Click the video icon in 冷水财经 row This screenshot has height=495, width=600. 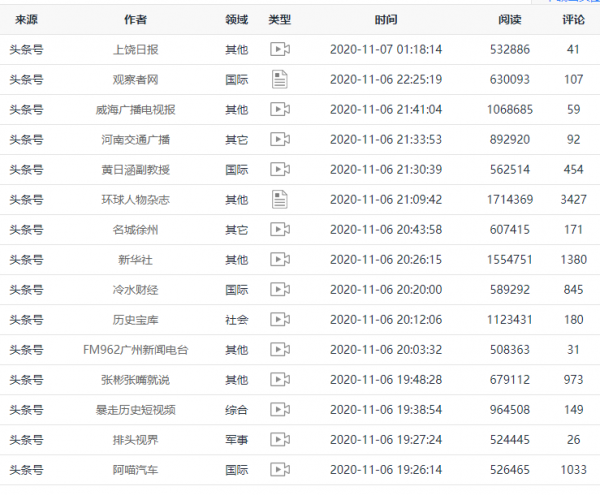(280, 290)
